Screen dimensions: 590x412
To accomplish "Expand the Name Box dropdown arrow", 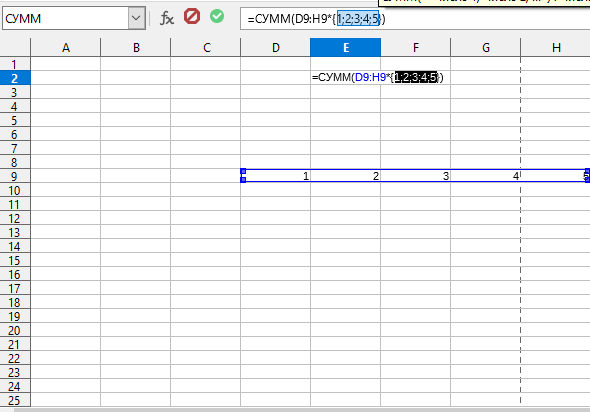I will pos(137,18).
